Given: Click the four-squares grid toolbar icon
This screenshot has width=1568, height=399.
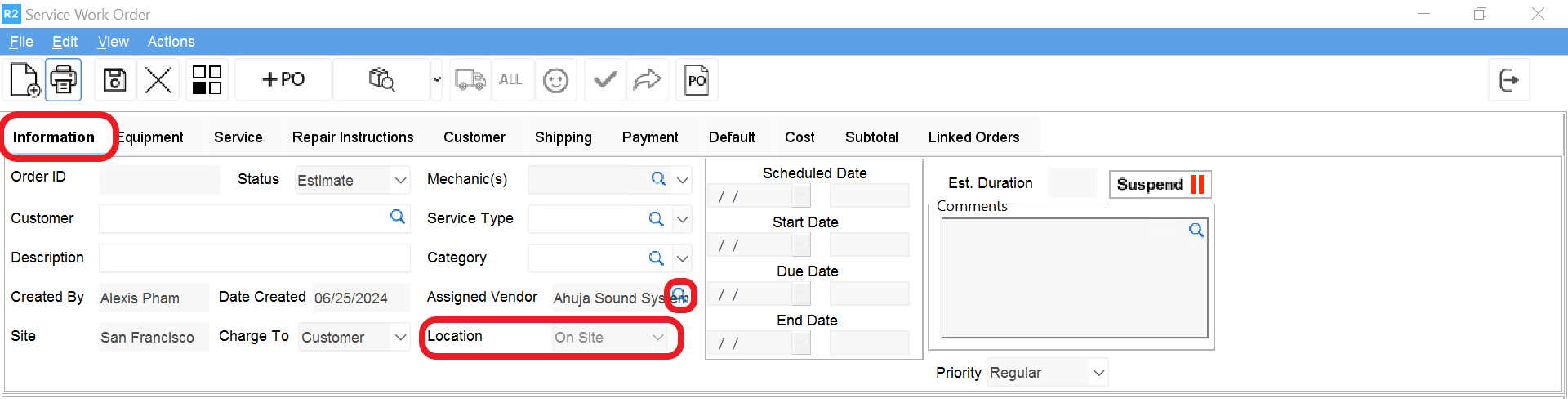Looking at the screenshot, I should pos(207,80).
